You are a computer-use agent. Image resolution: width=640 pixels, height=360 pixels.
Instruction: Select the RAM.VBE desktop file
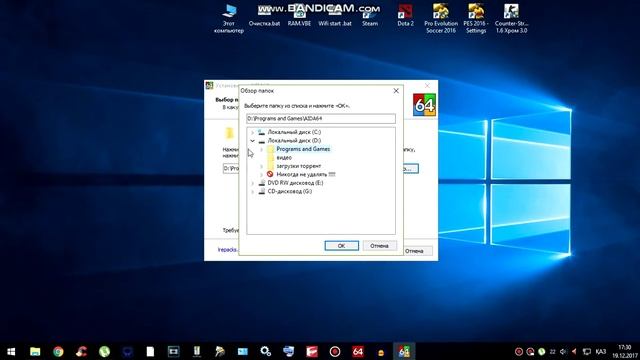pos(299,16)
